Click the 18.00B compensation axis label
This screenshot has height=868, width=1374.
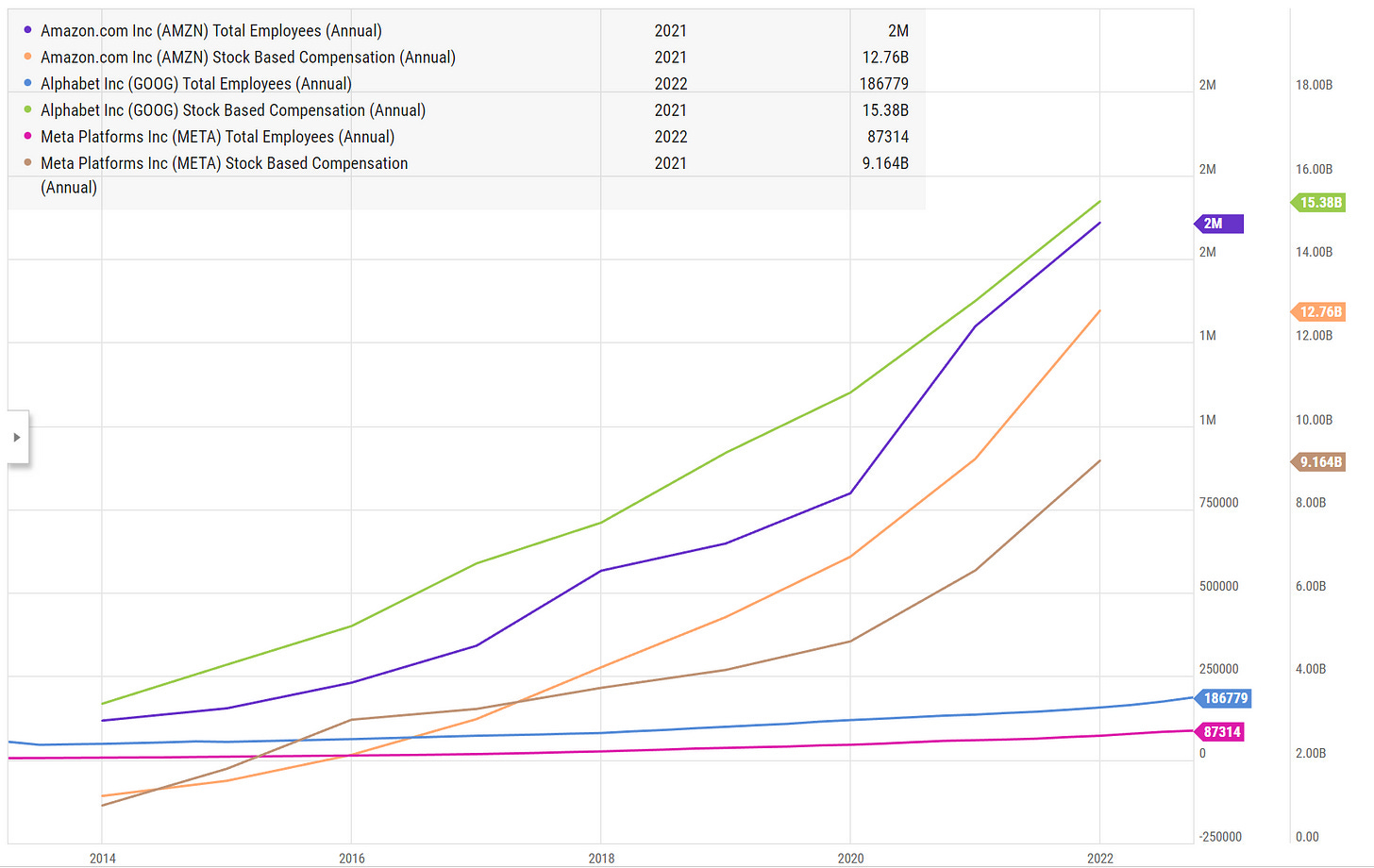(1315, 85)
